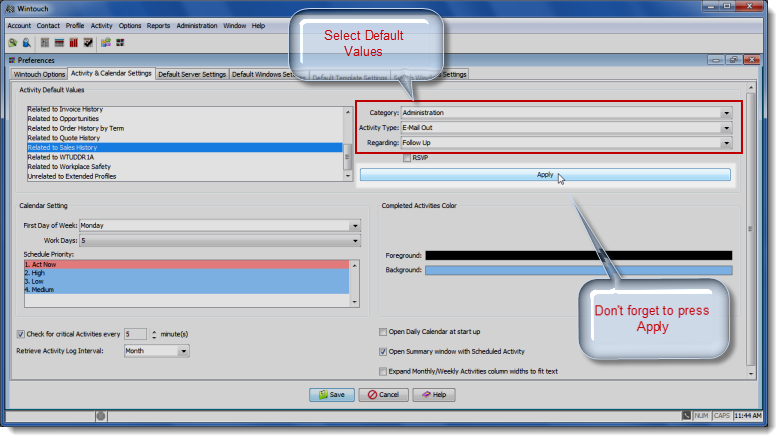Select Related to Quote History row

(x=185, y=138)
